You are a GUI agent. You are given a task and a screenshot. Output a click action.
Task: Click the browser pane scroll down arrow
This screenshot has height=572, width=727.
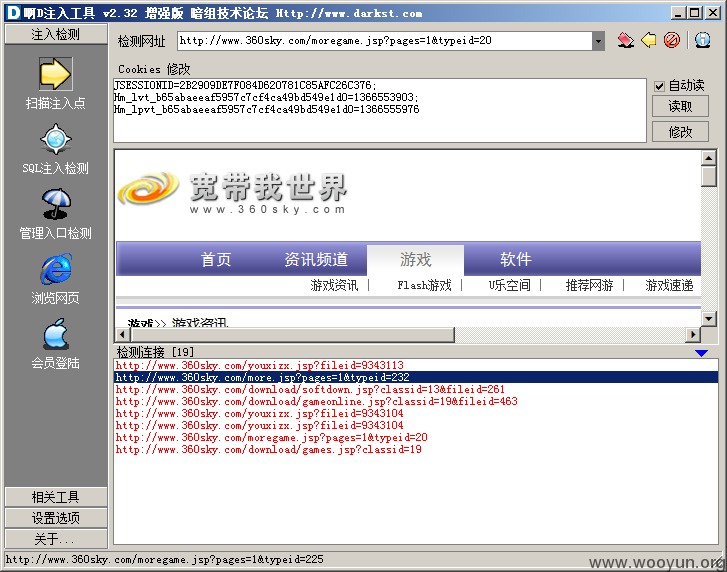click(708, 319)
